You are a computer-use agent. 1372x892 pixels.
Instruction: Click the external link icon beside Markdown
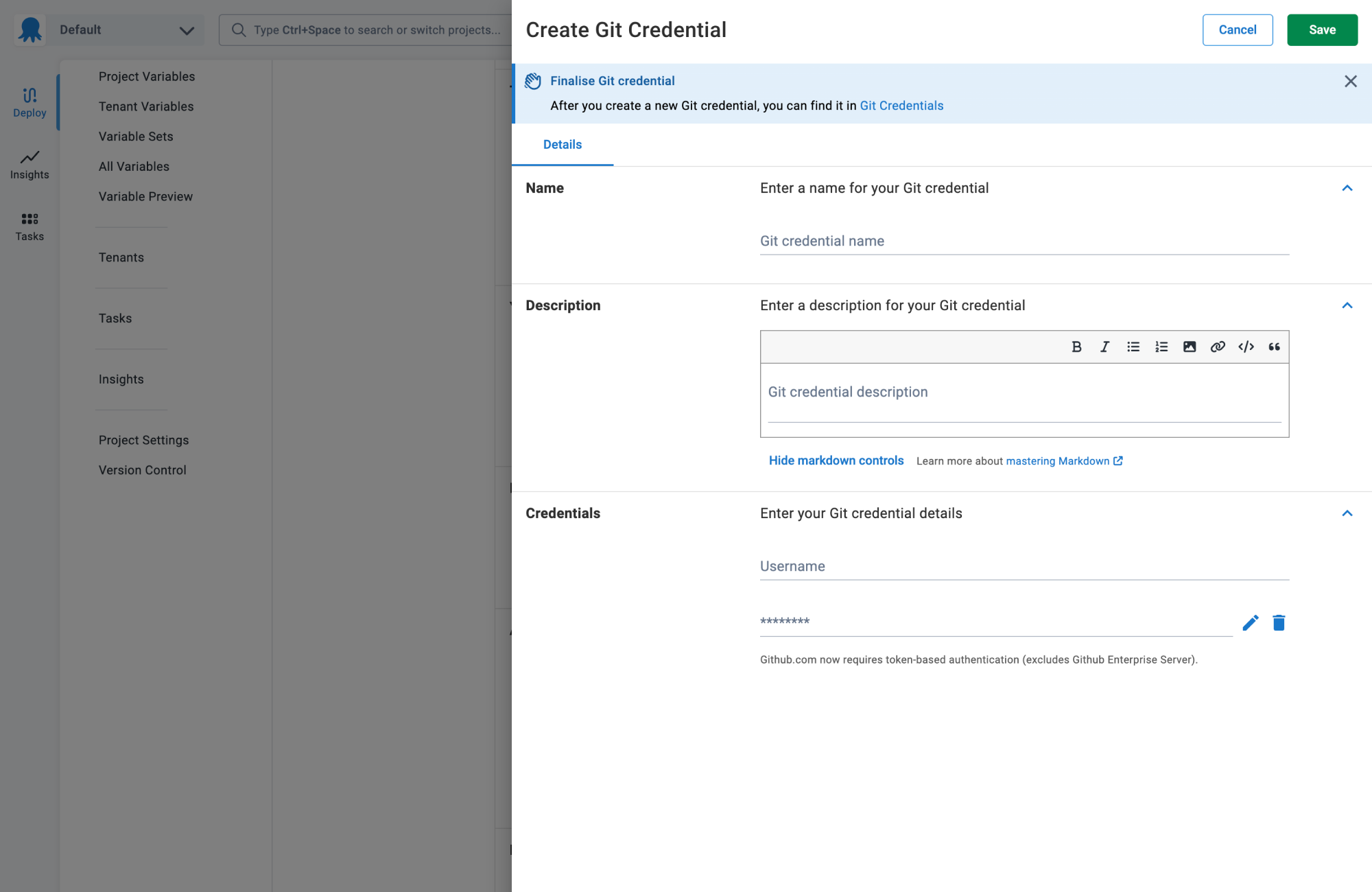(x=1118, y=460)
